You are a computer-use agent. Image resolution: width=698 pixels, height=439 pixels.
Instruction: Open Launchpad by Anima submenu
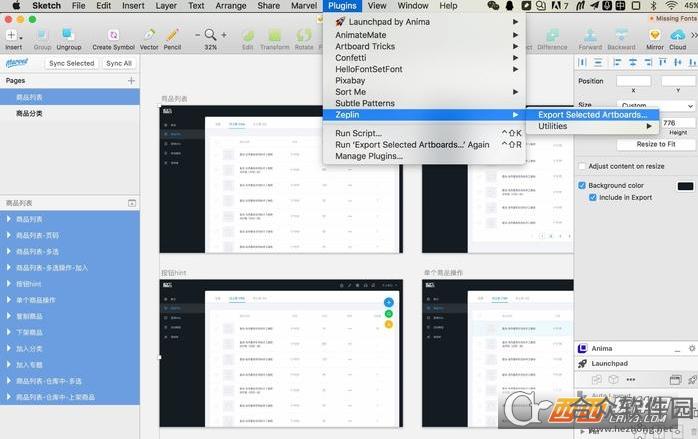click(x=424, y=22)
